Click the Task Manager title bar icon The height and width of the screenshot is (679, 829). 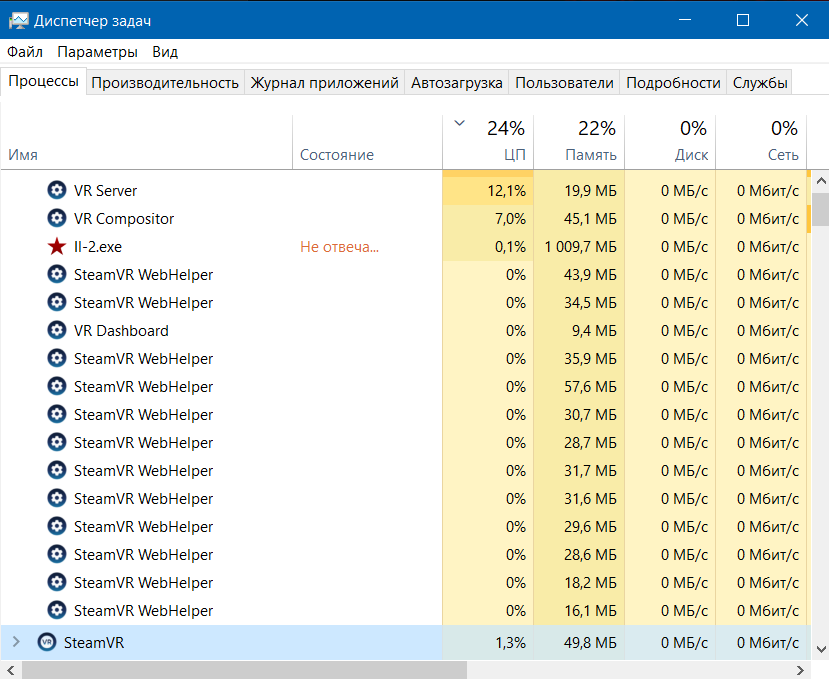pos(18,19)
